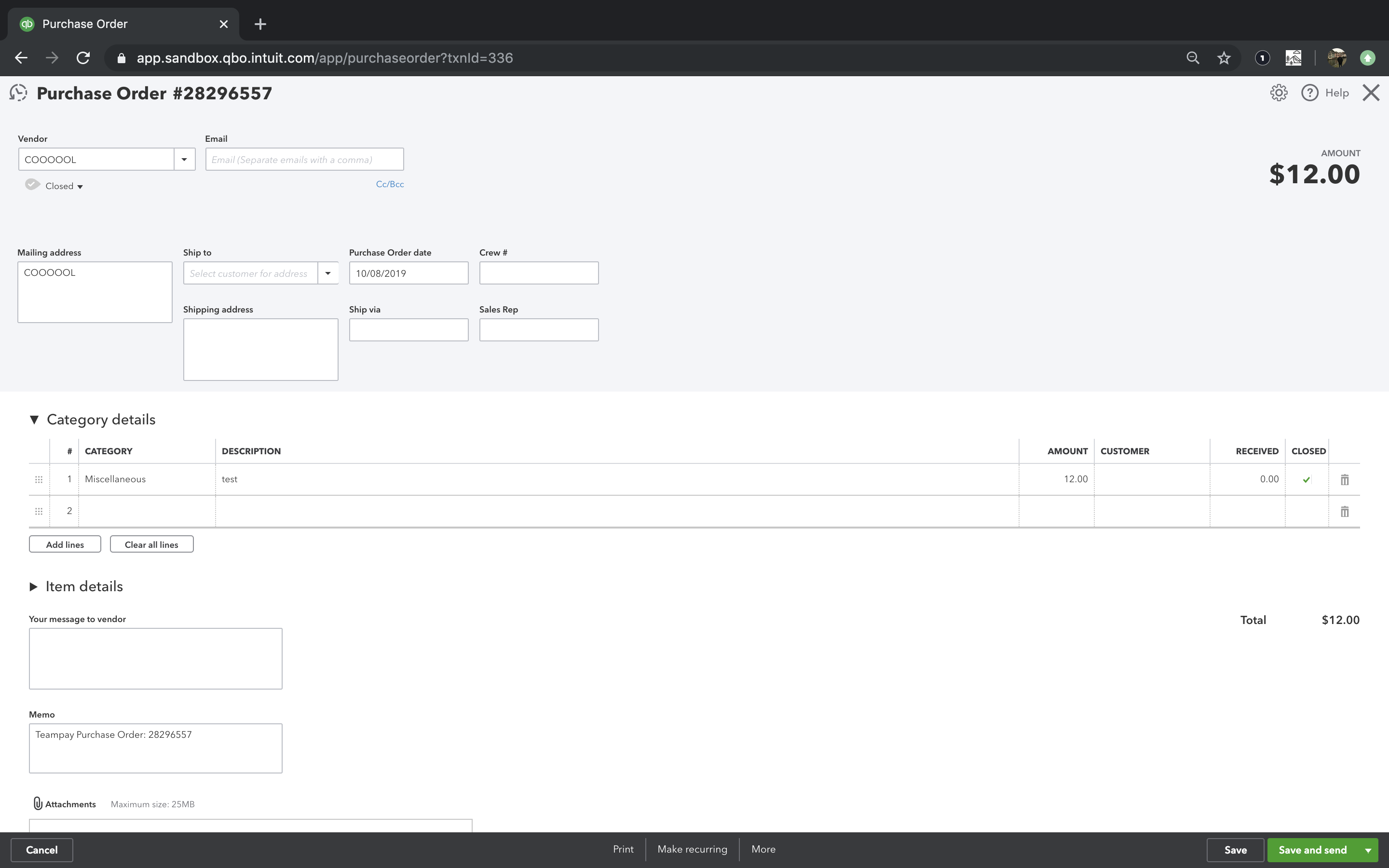Click the browser forward arrow
The height and width of the screenshot is (868, 1389).
52,58
